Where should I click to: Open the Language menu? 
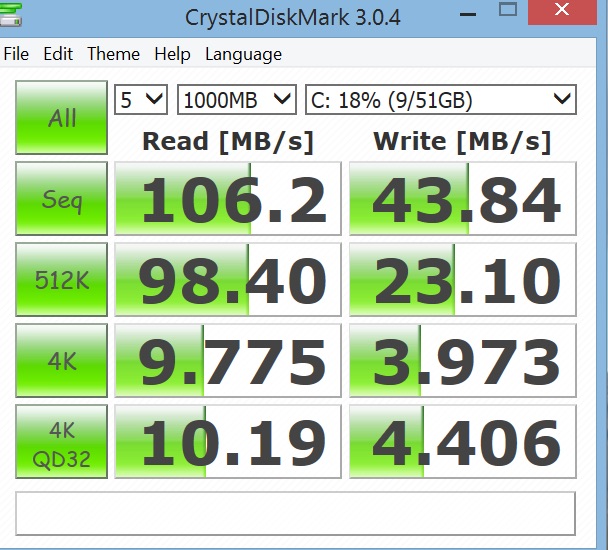click(x=244, y=54)
